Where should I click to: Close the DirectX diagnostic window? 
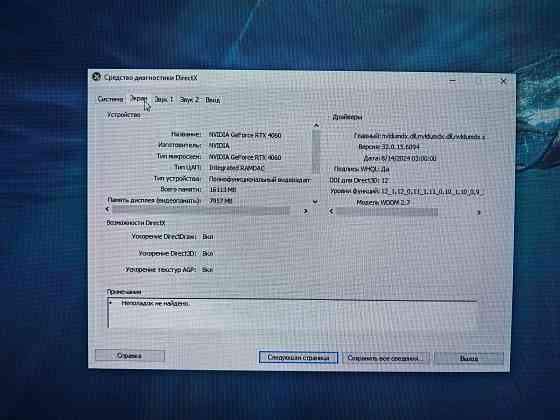coord(503,81)
